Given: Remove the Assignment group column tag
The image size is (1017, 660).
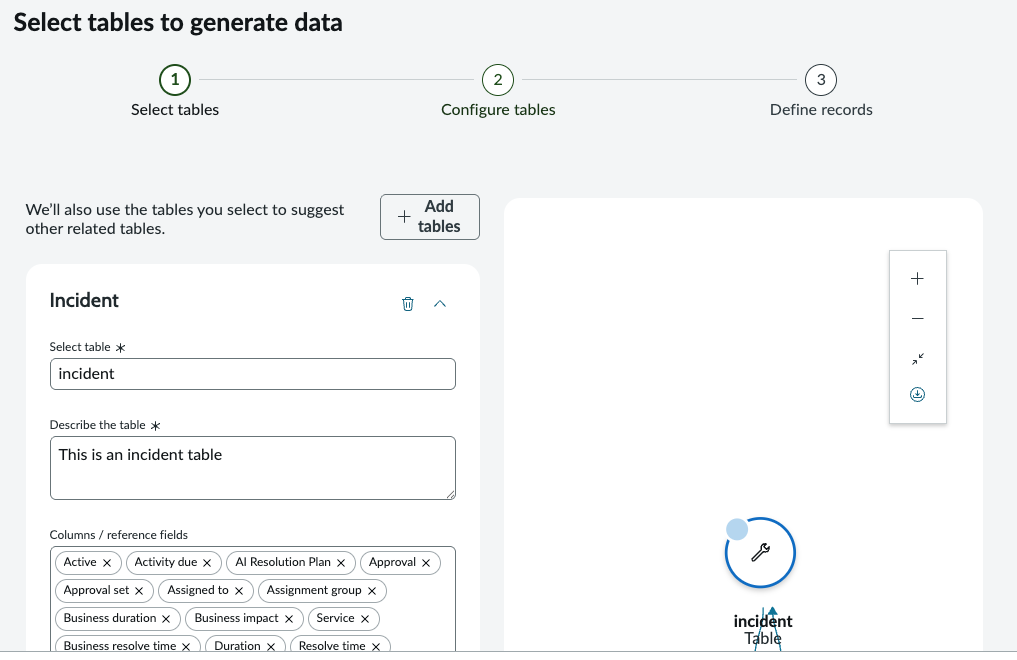Looking at the screenshot, I should click(x=372, y=591).
